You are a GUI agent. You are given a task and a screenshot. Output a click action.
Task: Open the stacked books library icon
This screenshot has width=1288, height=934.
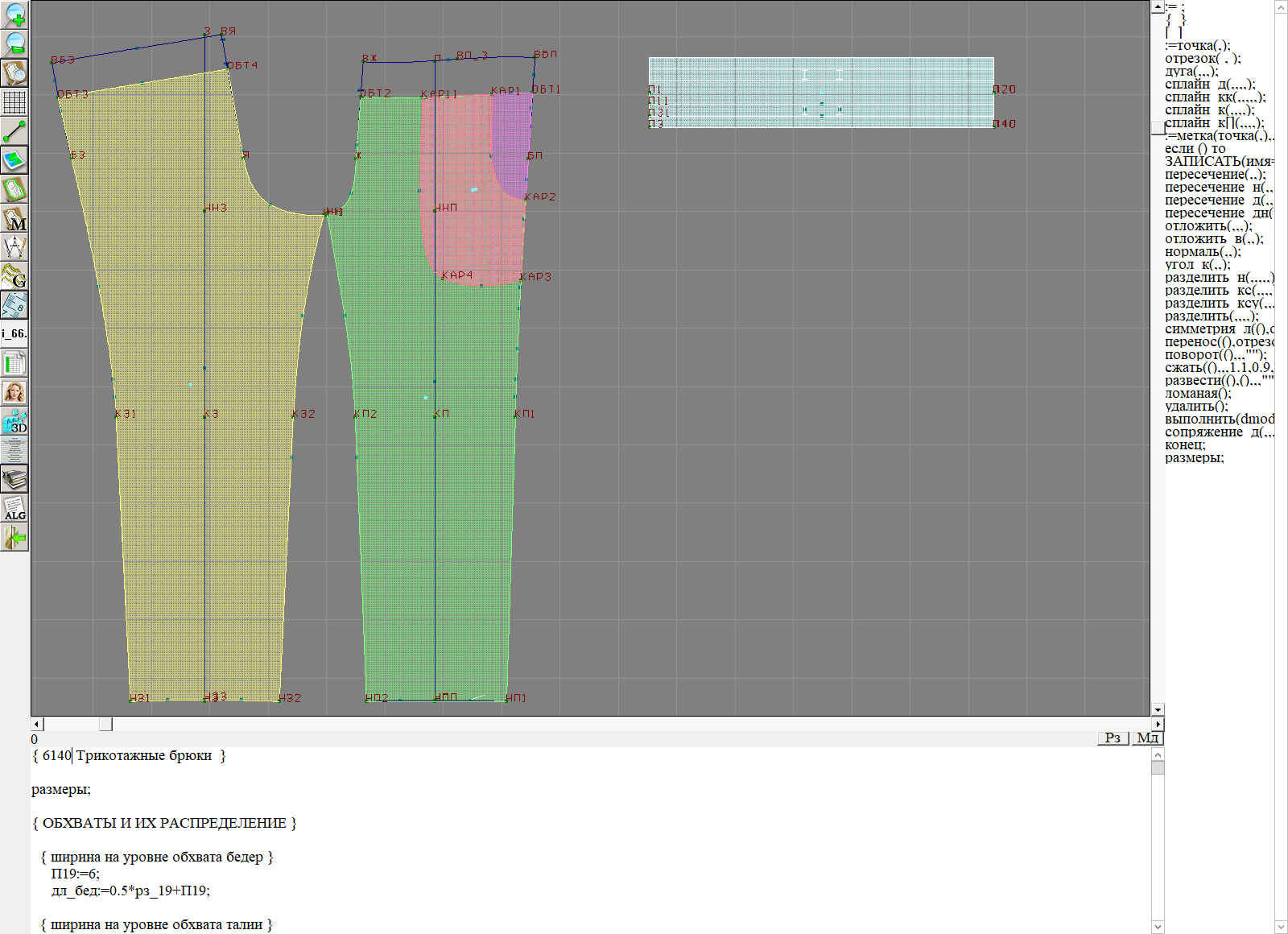click(14, 479)
